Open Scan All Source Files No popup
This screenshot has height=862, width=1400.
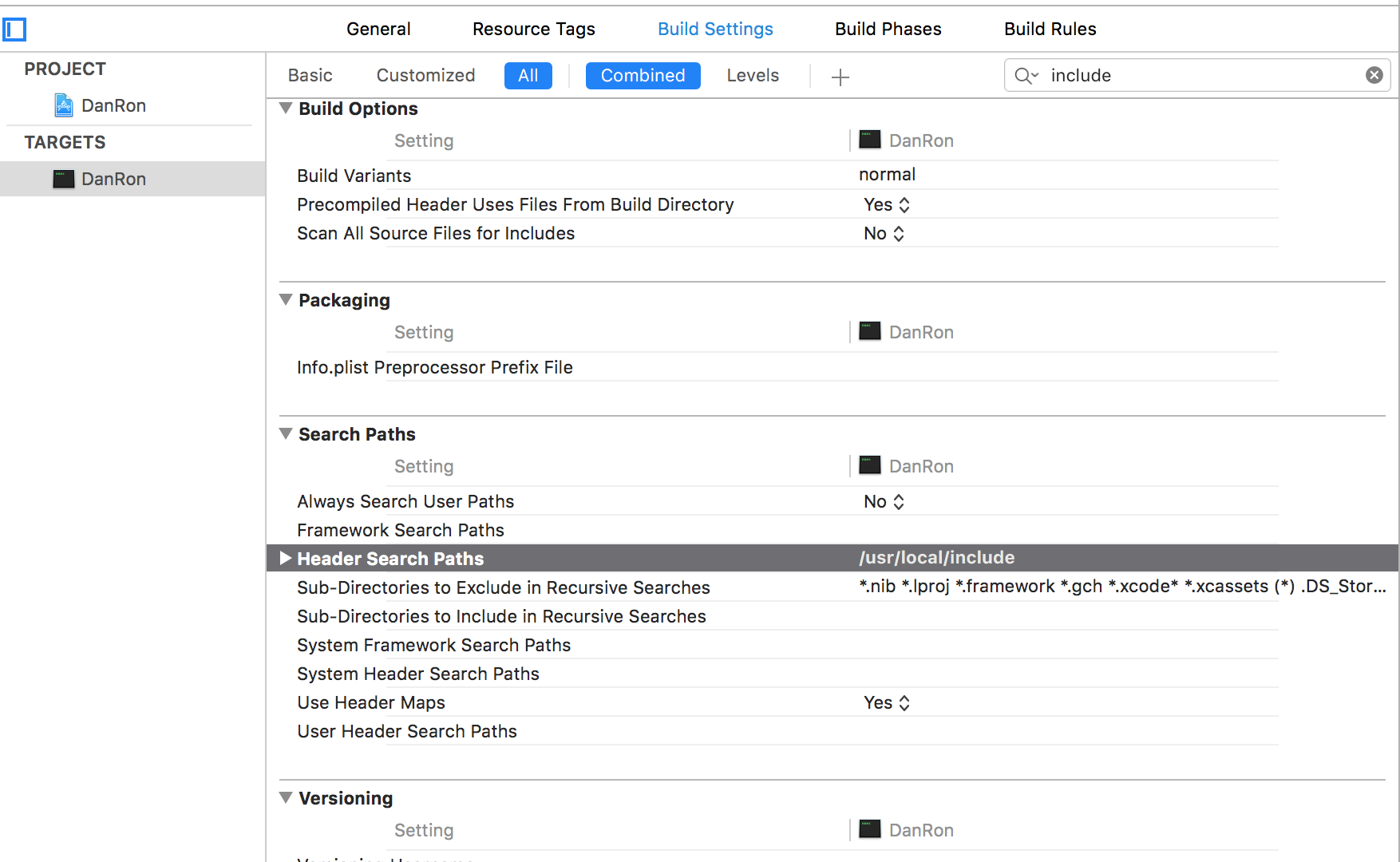(x=884, y=233)
